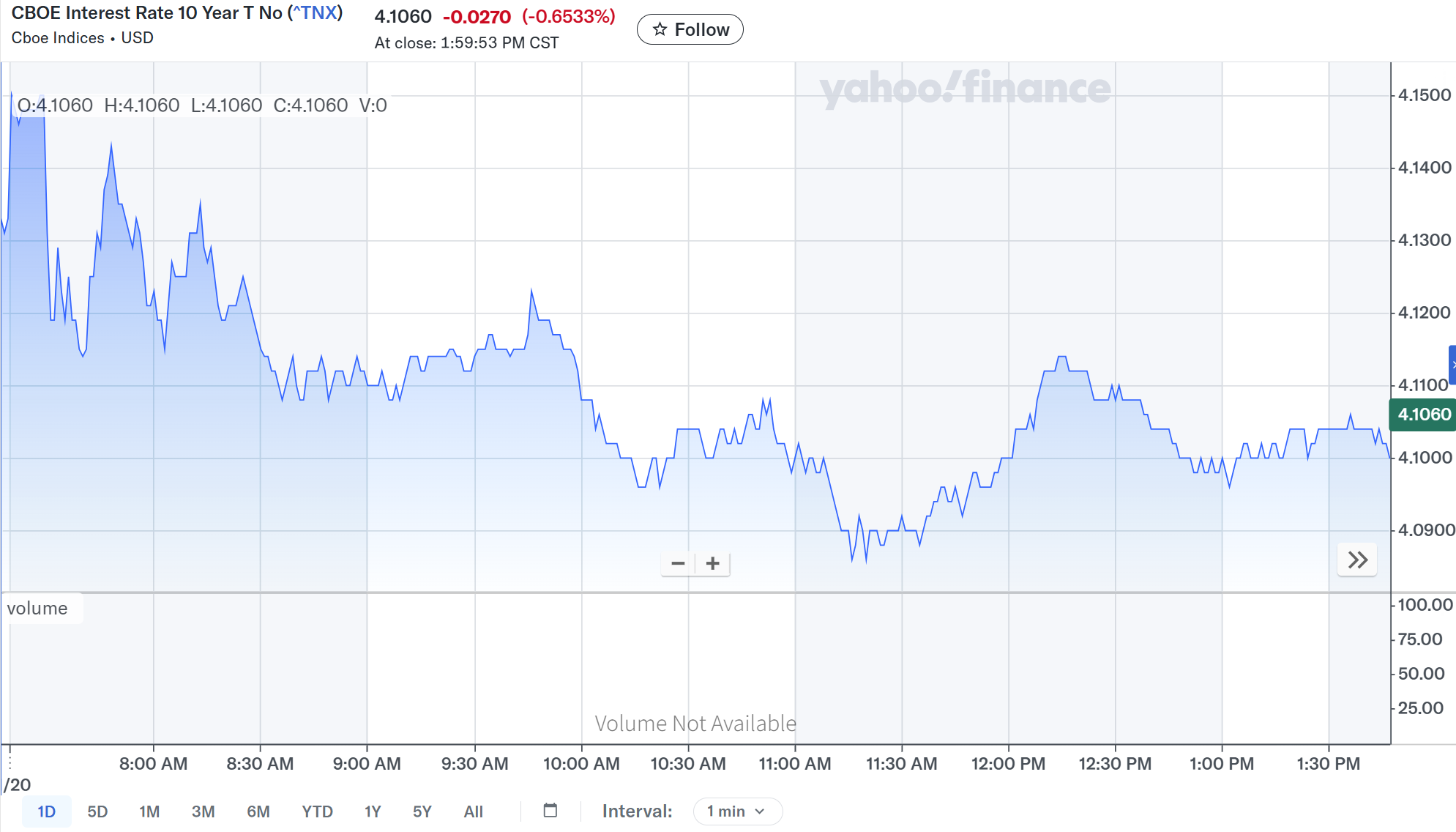Image resolution: width=1456 pixels, height=832 pixels.
Task: Select the 1M time range
Action: coord(149,811)
